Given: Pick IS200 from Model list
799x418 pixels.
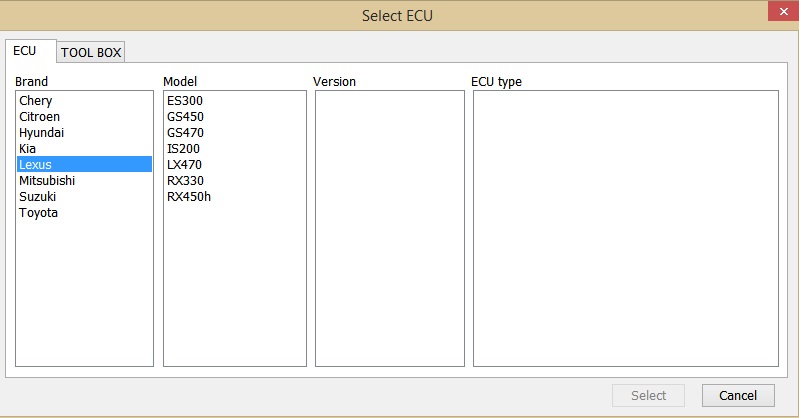Looking at the screenshot, I should point(184,149).
